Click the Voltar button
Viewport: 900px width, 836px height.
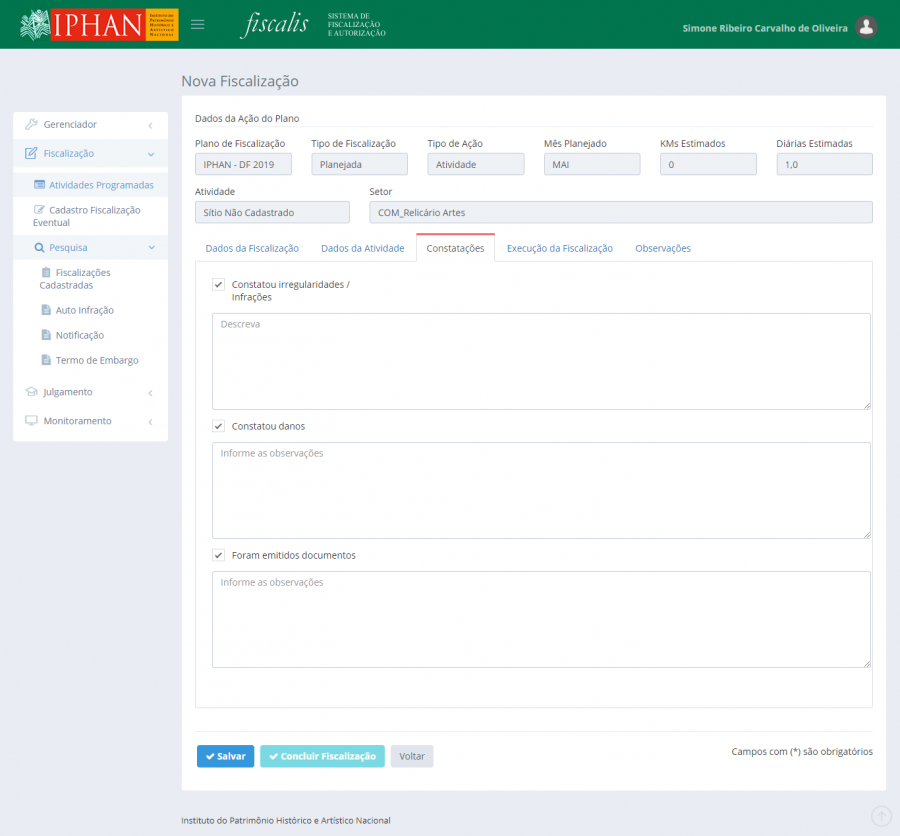point(412,756)
